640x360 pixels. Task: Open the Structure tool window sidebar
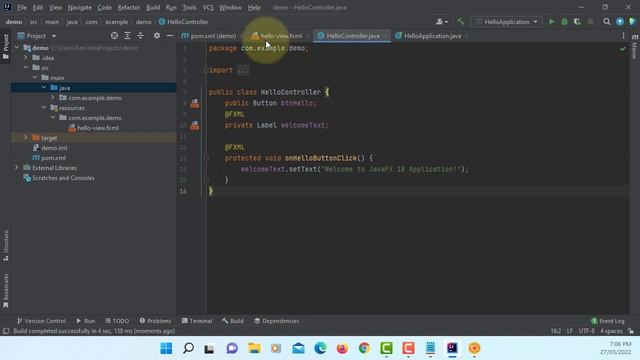6,246
